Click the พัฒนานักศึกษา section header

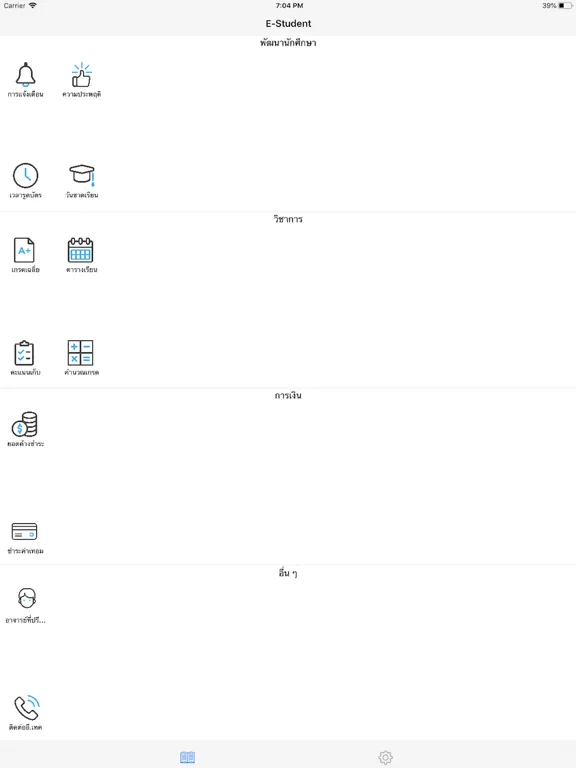288,43
